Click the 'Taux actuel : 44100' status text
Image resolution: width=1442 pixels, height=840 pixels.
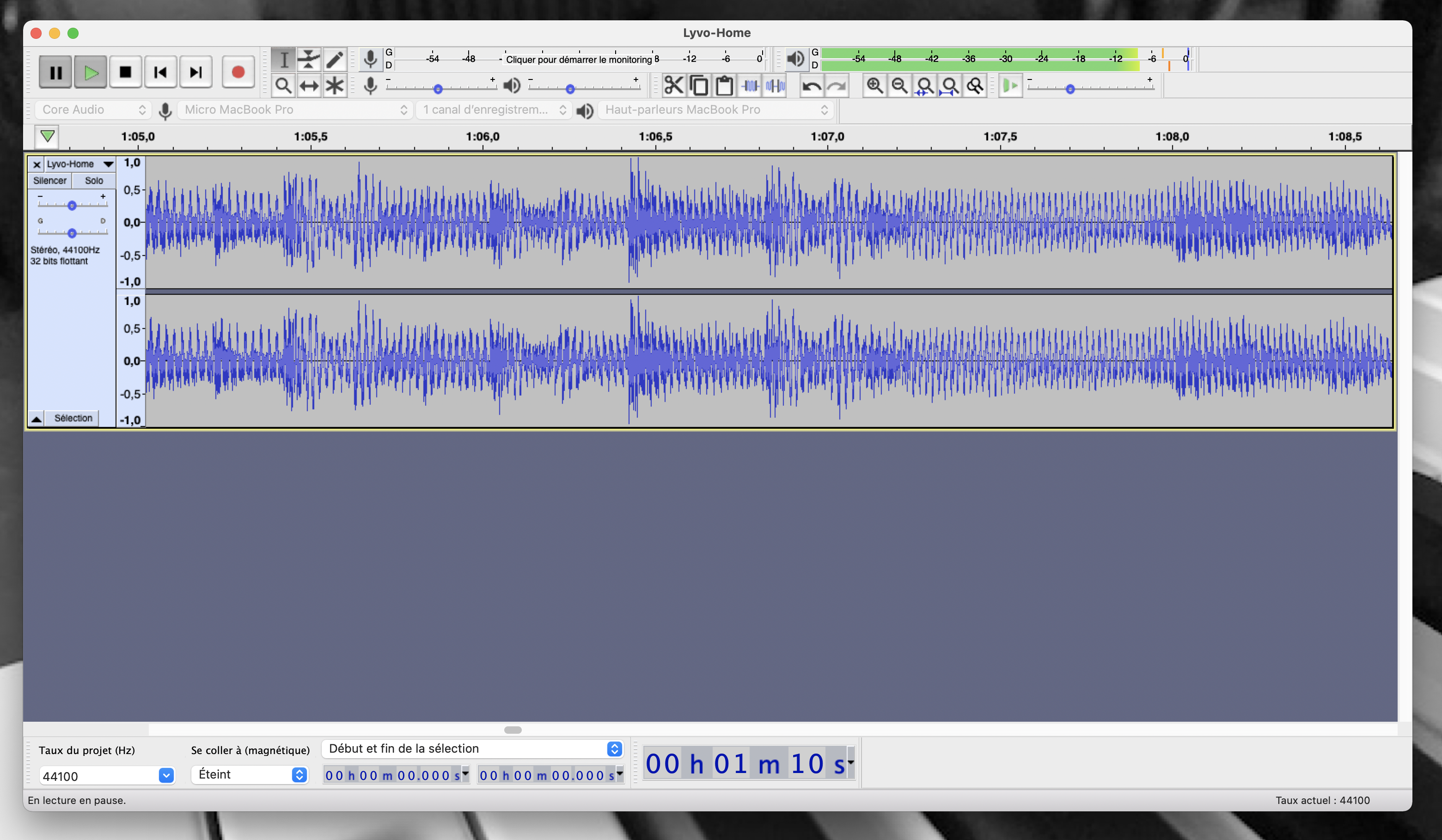pos(1322,800)
